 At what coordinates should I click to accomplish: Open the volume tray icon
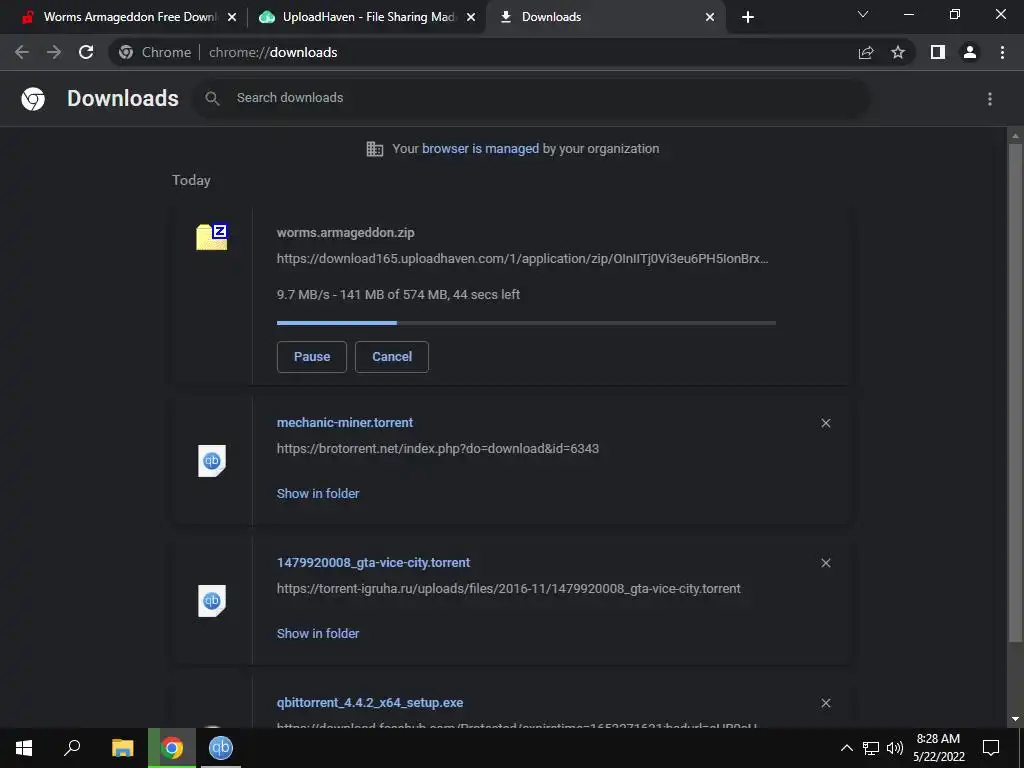895,748
